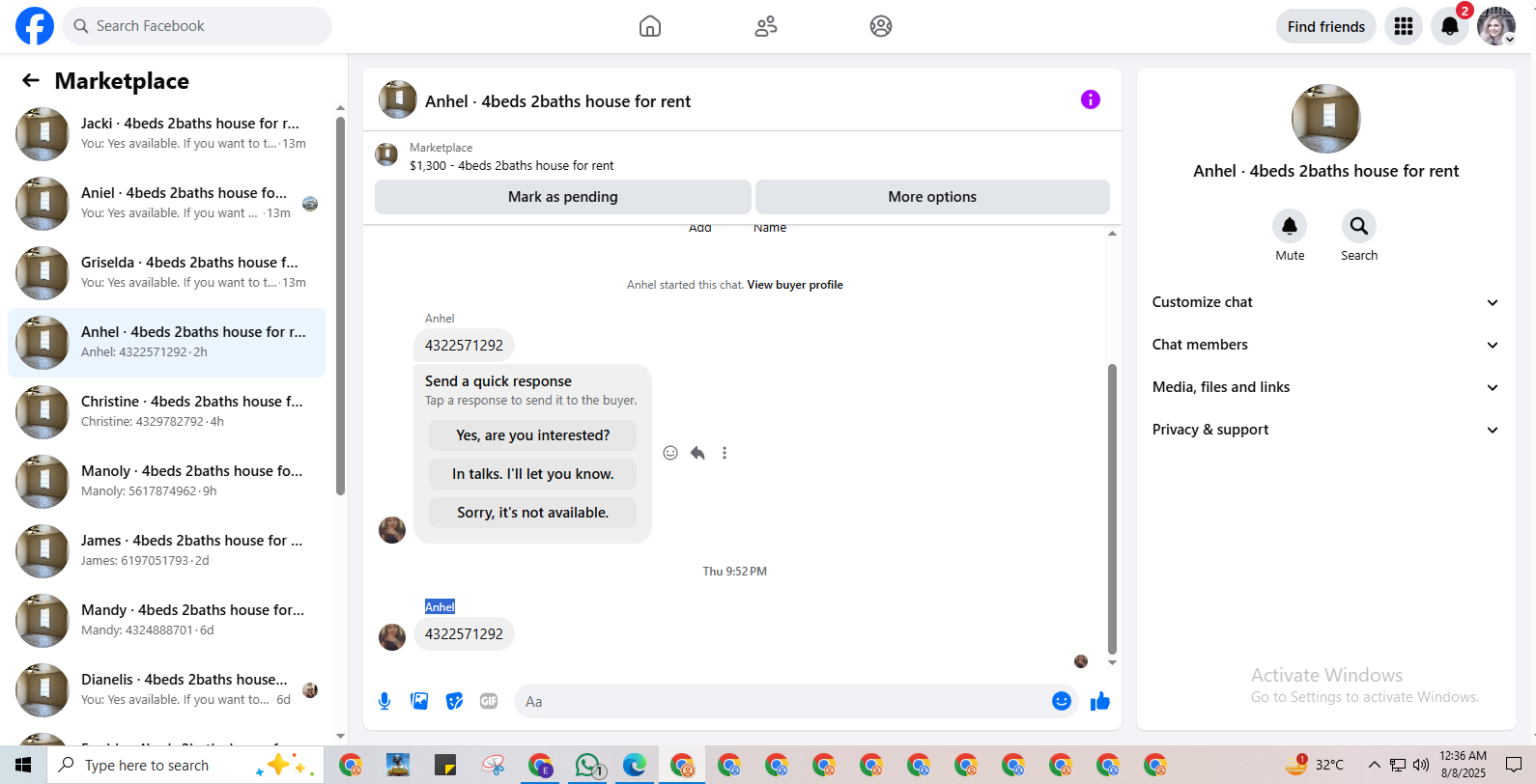1536x784 pixels.
Task: Mute this chat with the bell icon
Action: [1290, 226]
